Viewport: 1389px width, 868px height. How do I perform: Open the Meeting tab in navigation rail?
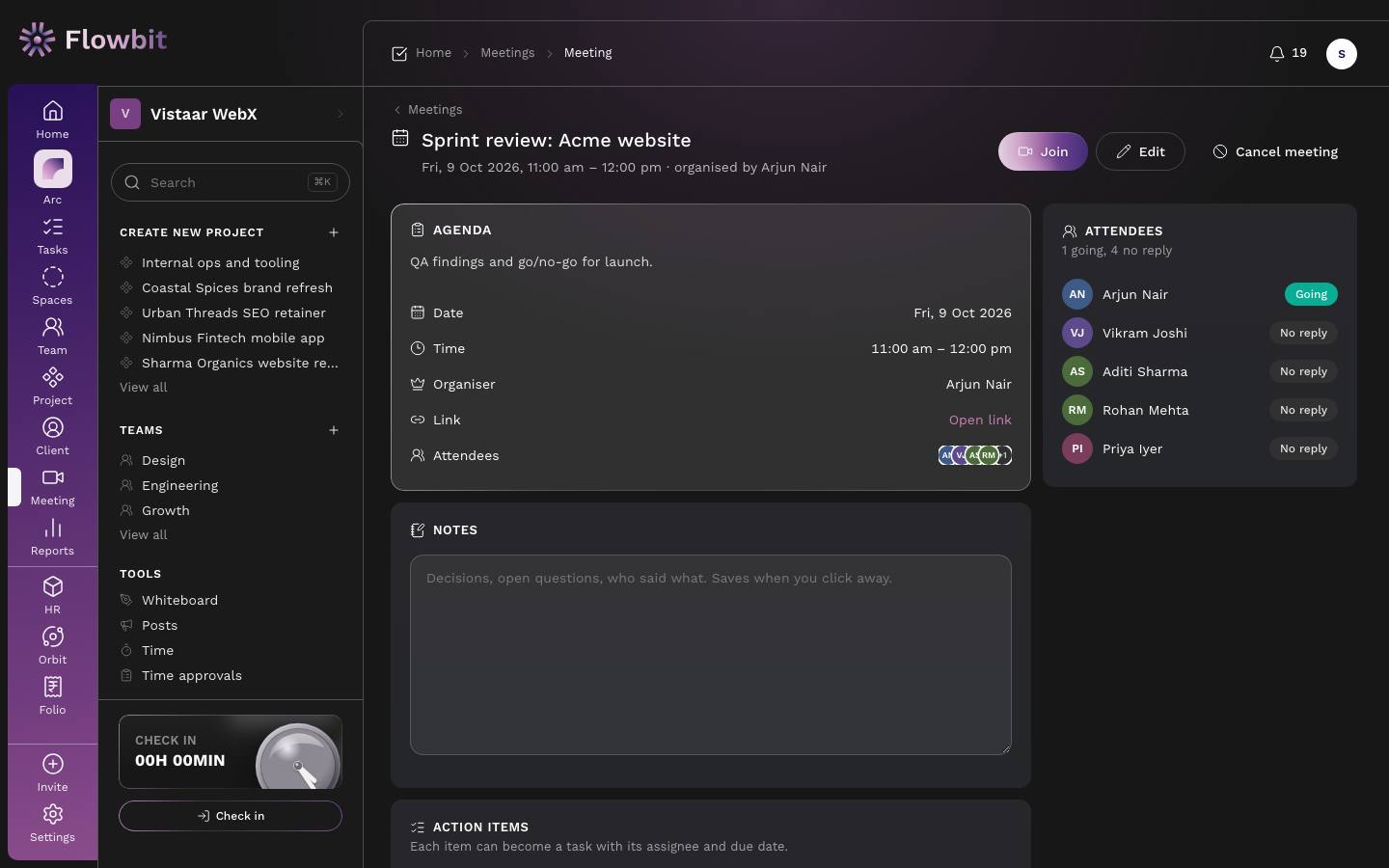pyautogui.click(x=53, y=486)
